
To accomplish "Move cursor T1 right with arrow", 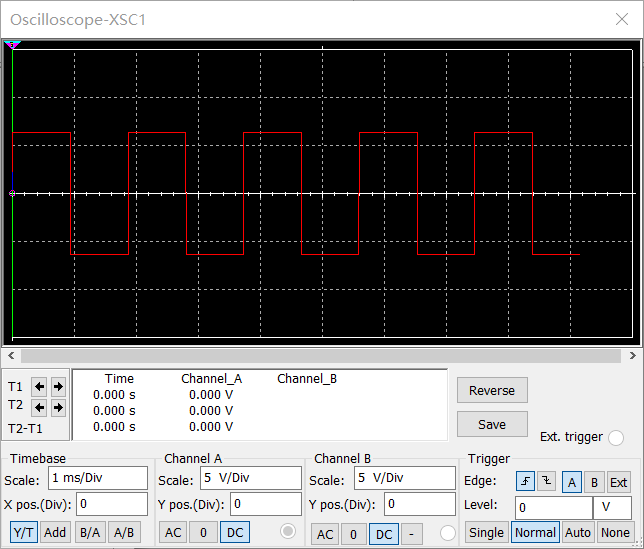I will pyautogui.click(x=58, y=386).
